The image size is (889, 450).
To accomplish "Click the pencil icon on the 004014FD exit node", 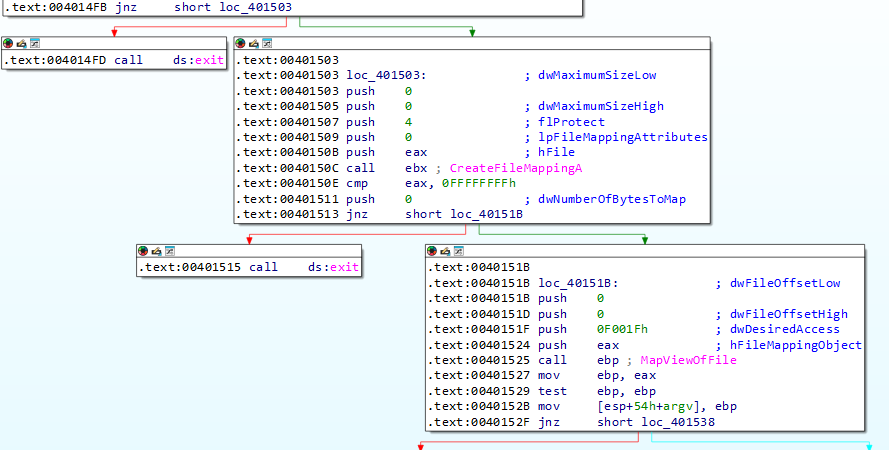I will [21, 45].
